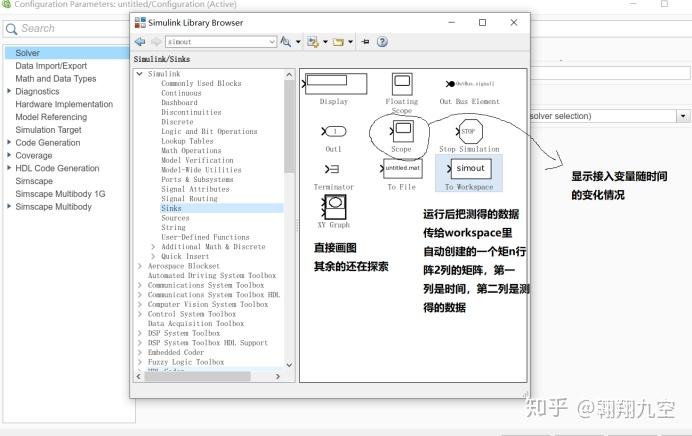Select the DSP System Toolbox library

(184, 333)
